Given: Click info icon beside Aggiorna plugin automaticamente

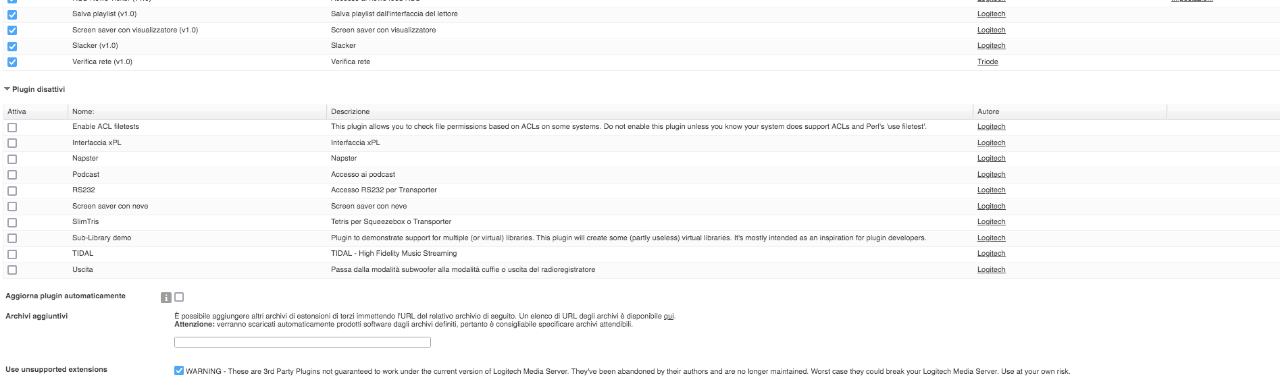Looking at the screenshot, I should tap(166, 297).
